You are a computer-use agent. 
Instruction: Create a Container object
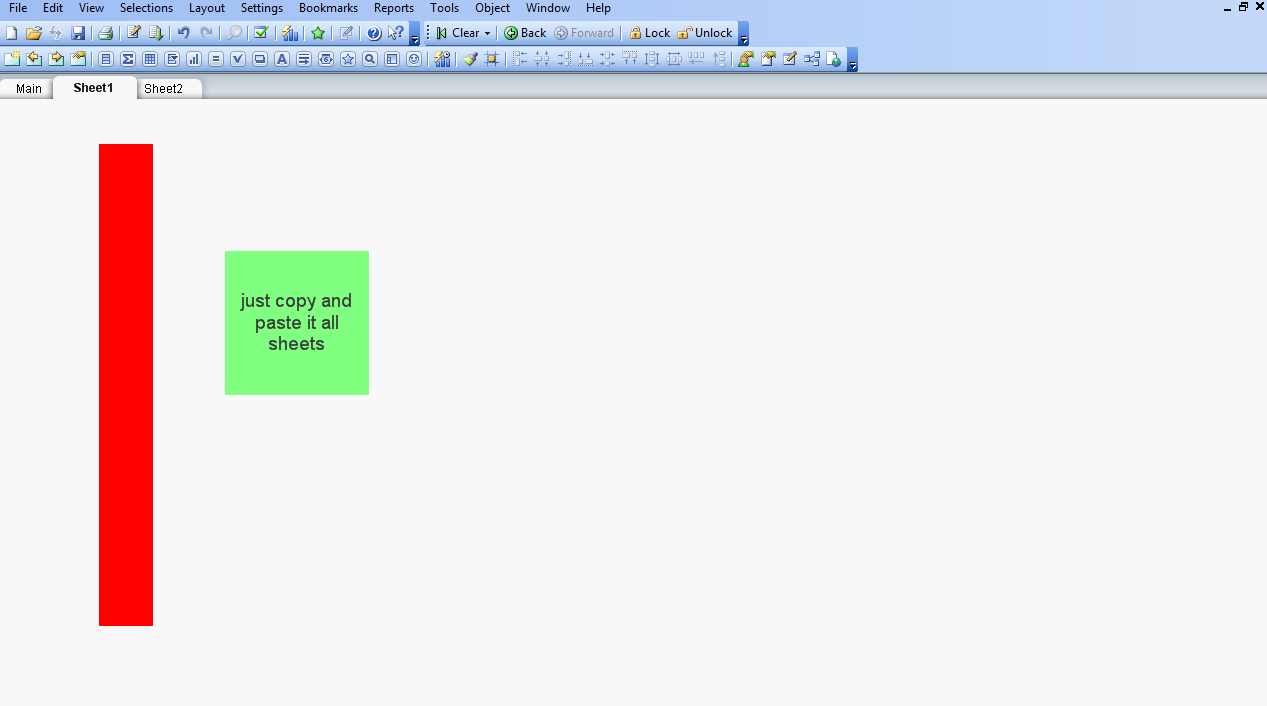tap(392, 59)
